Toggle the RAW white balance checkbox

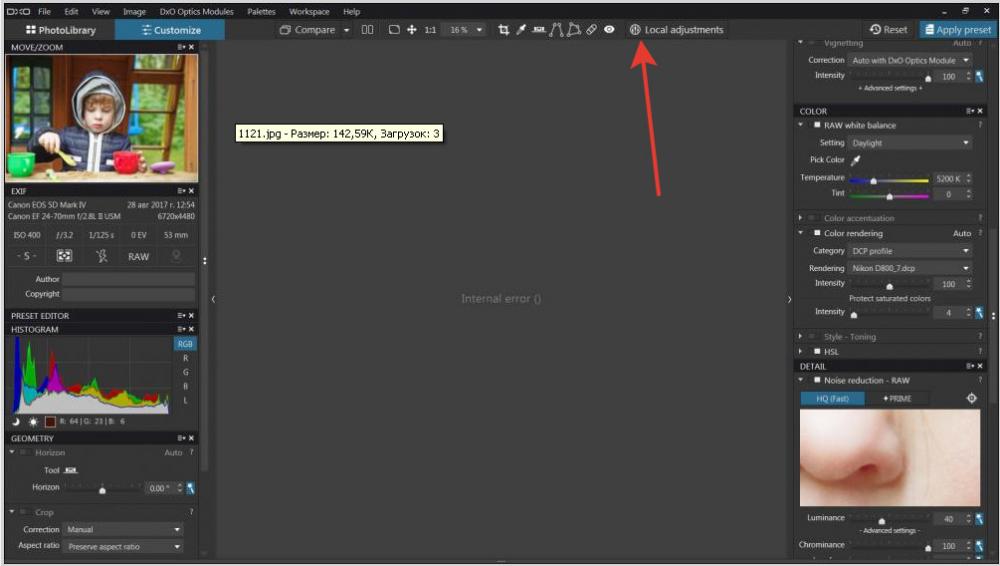pos(816,125)
